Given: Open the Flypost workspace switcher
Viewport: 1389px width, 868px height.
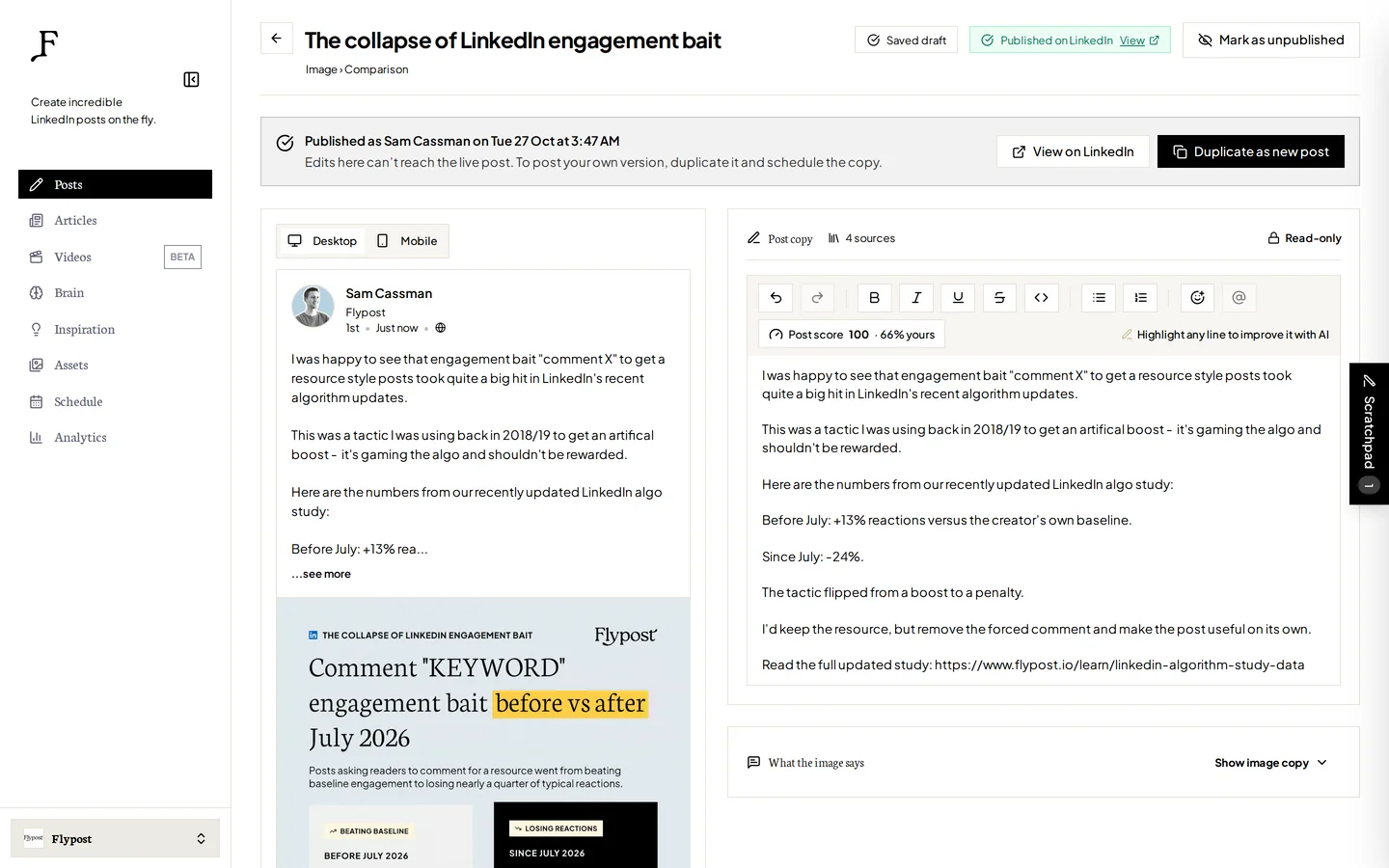Looking at the screenshot, I should point(115,838).
